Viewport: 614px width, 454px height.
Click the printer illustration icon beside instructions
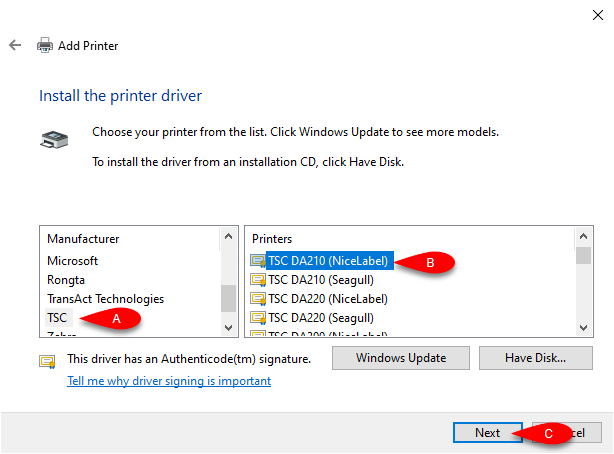coord(54,140)
